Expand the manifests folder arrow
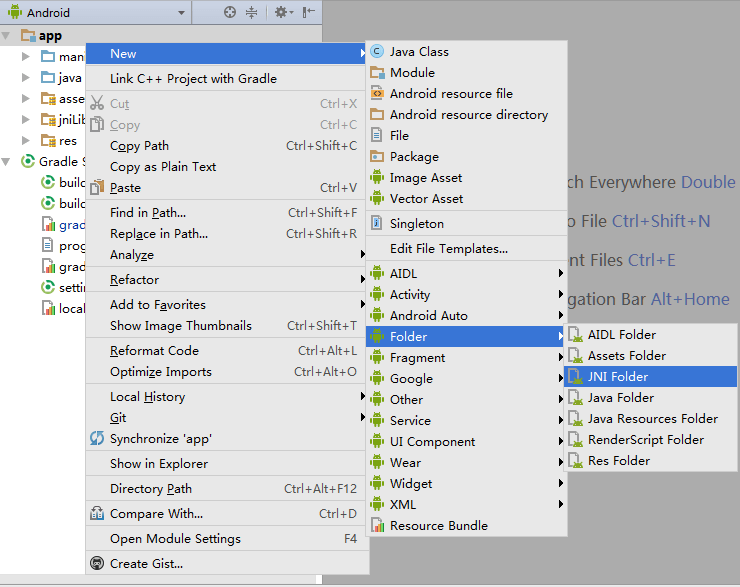Image resolution: width=740 pixels, height=587 pixels. point(26,57)
